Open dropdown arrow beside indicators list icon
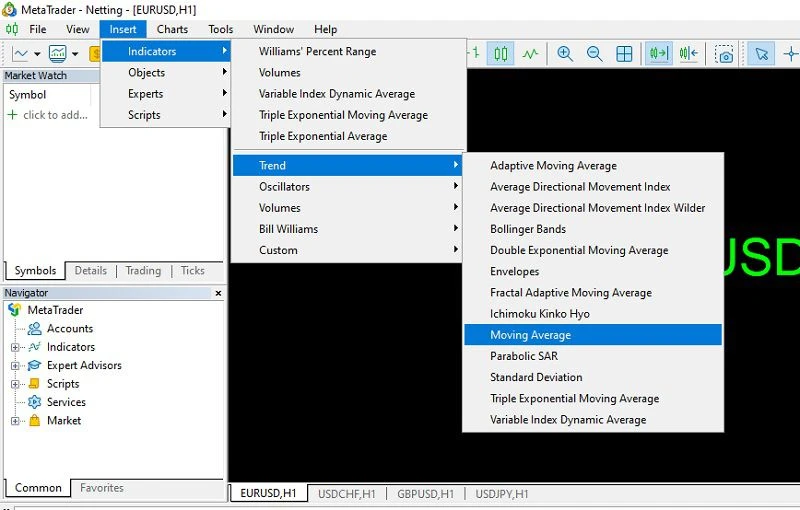This screenshot has height=510, width=800. pyautogui.click(x=75, y=54)
